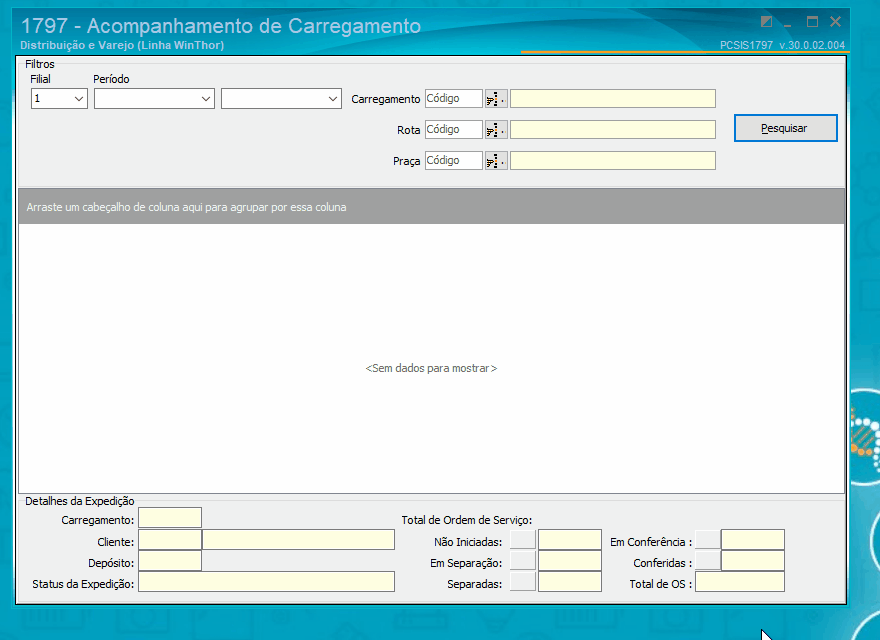Open the Praça lookup search icon
The image size is (880, 640).
pos(496,161)
